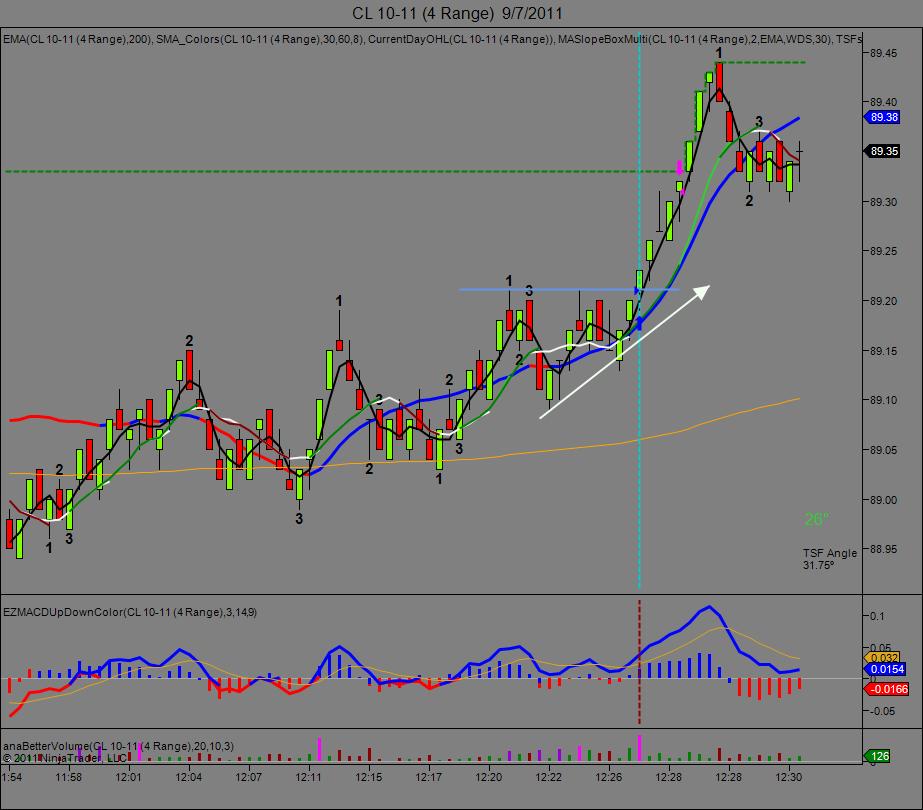Click the EZMACDUpDownColor indicator label
This screenshot has height=810, width=923.
pos(130,612)
